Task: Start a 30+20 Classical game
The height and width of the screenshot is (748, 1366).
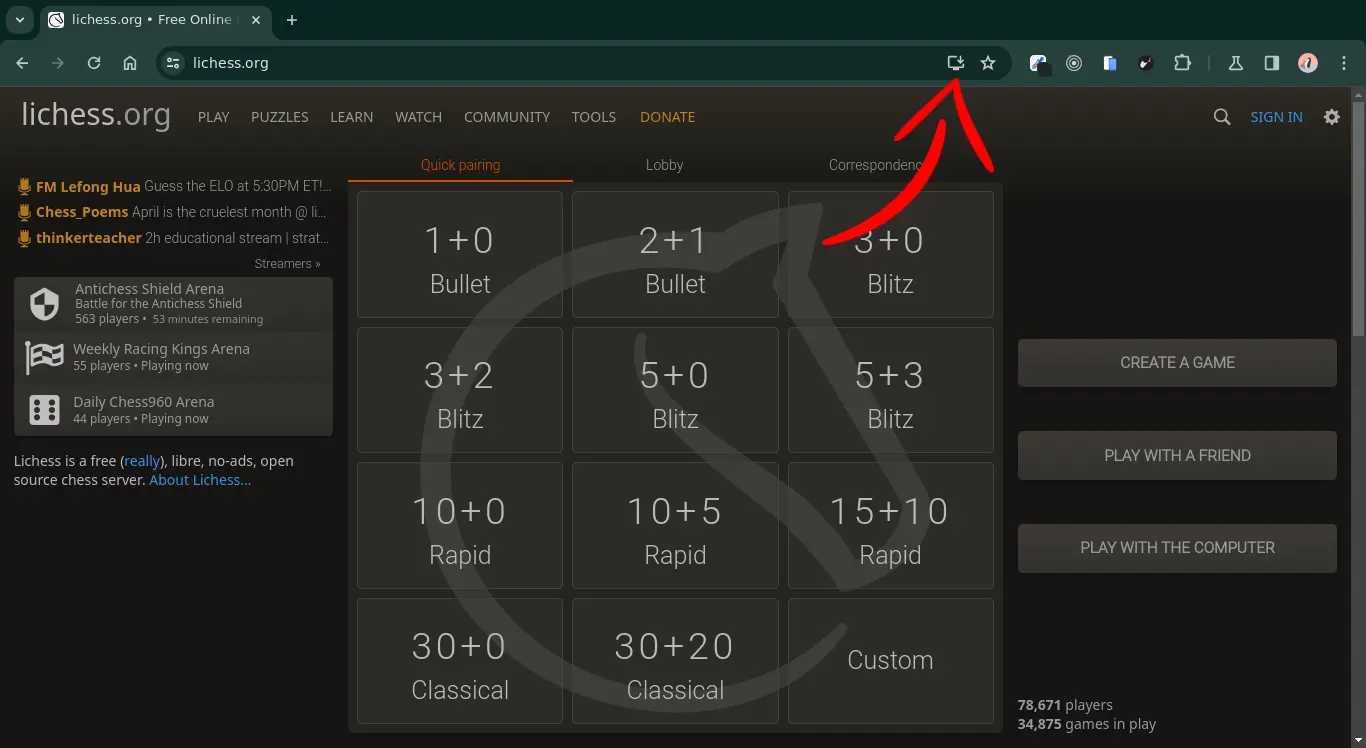Action: tap(675, 661)
